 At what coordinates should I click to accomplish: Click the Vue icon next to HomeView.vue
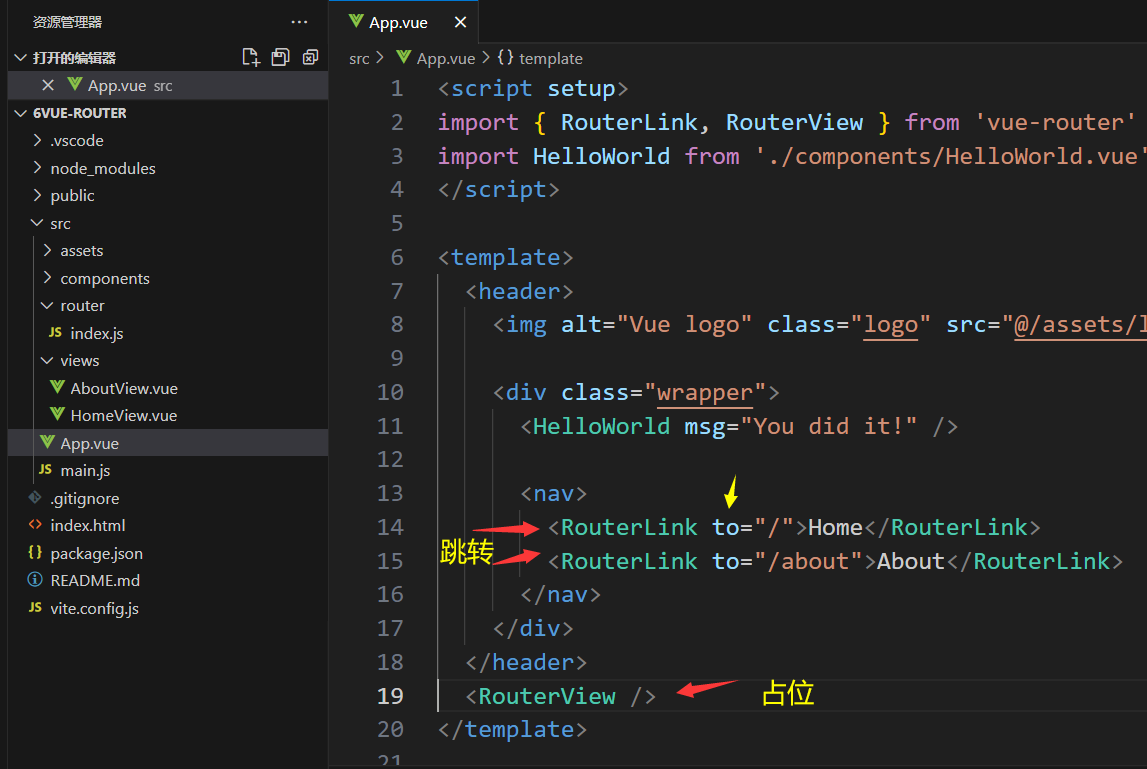[x=57, y=414]
